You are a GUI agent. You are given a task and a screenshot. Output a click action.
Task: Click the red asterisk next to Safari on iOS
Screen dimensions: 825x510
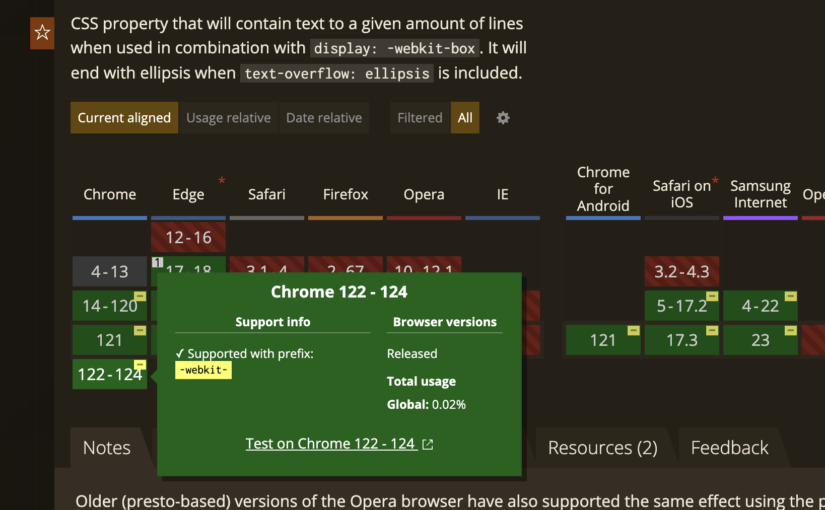point(715,181)
